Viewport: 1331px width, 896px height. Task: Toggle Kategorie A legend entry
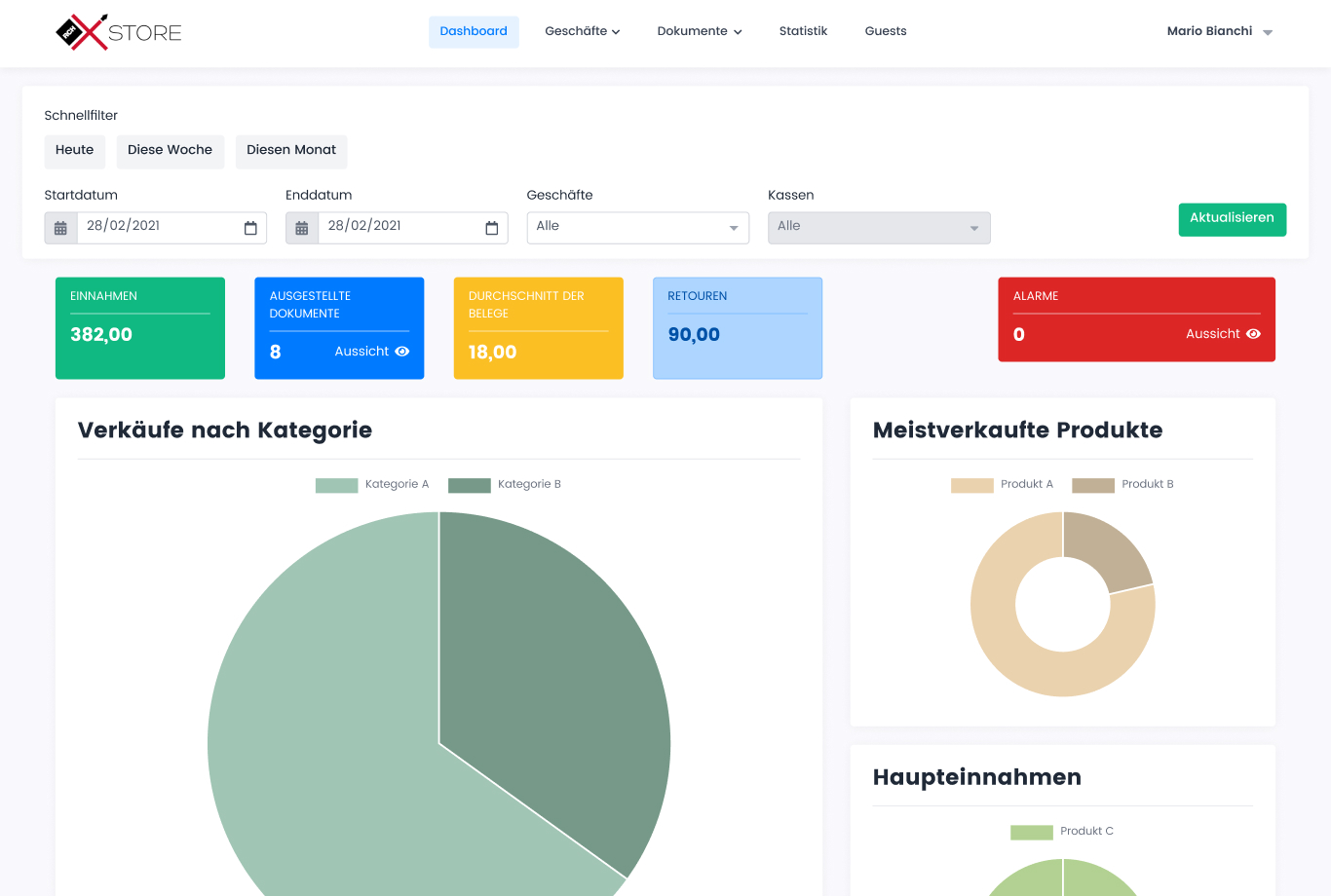tap(372, 484)
